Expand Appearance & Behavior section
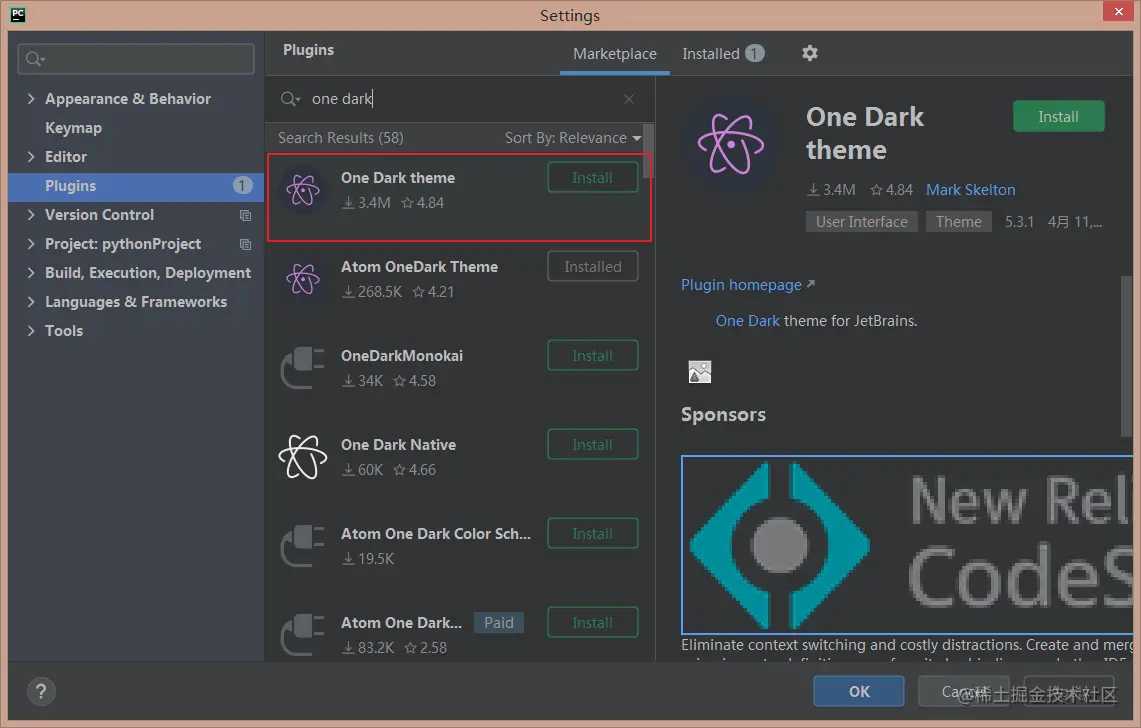The width and height of the screenshot is (1141, 728). point(31,98)
